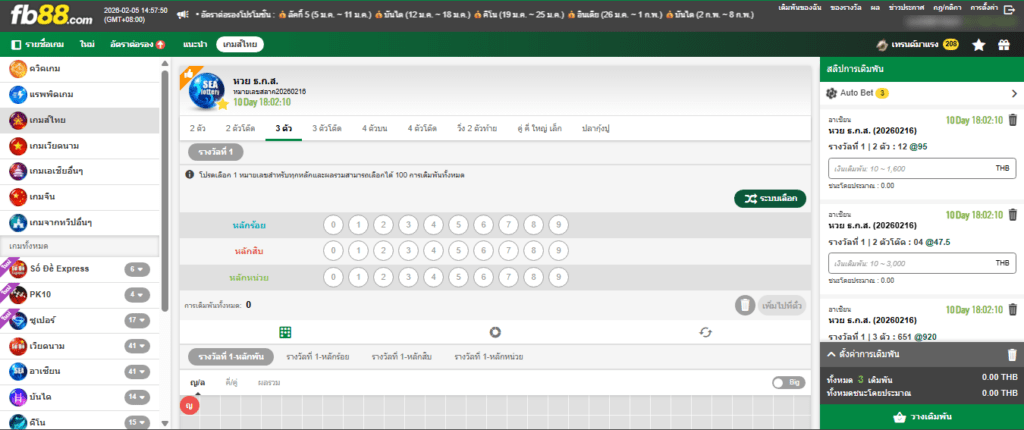Expand ซูเปอร์ game list
This screenshot has width=1024, height=430.
click(x=138, y=320)
